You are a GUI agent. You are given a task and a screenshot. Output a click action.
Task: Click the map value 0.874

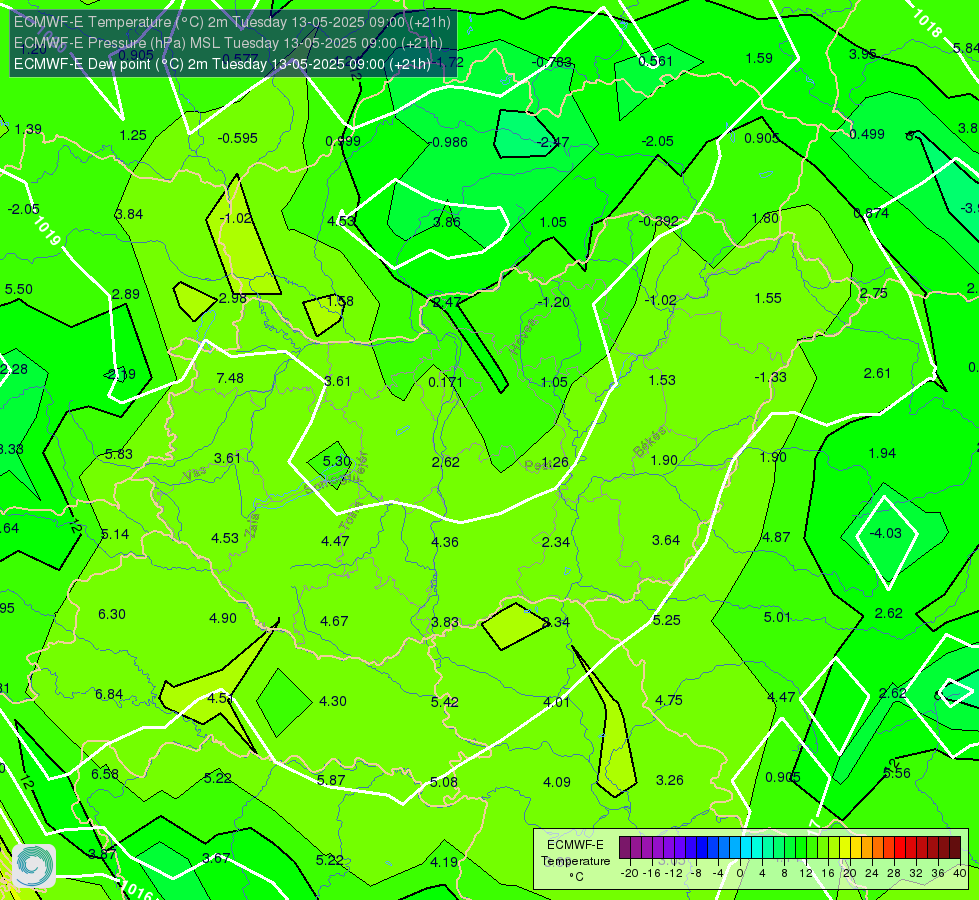click(871, 214)
